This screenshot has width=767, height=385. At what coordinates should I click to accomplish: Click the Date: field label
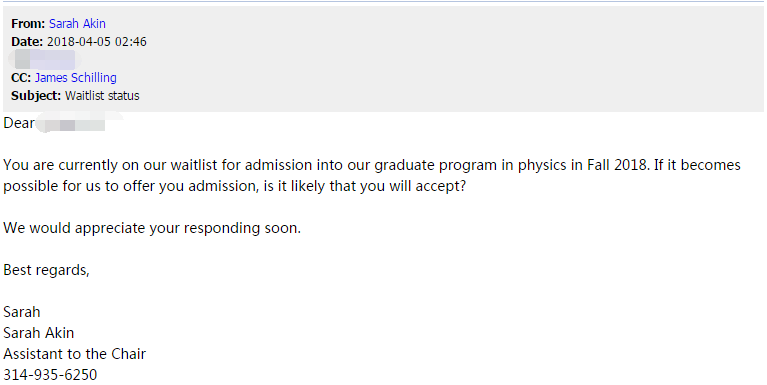point(27,42)
